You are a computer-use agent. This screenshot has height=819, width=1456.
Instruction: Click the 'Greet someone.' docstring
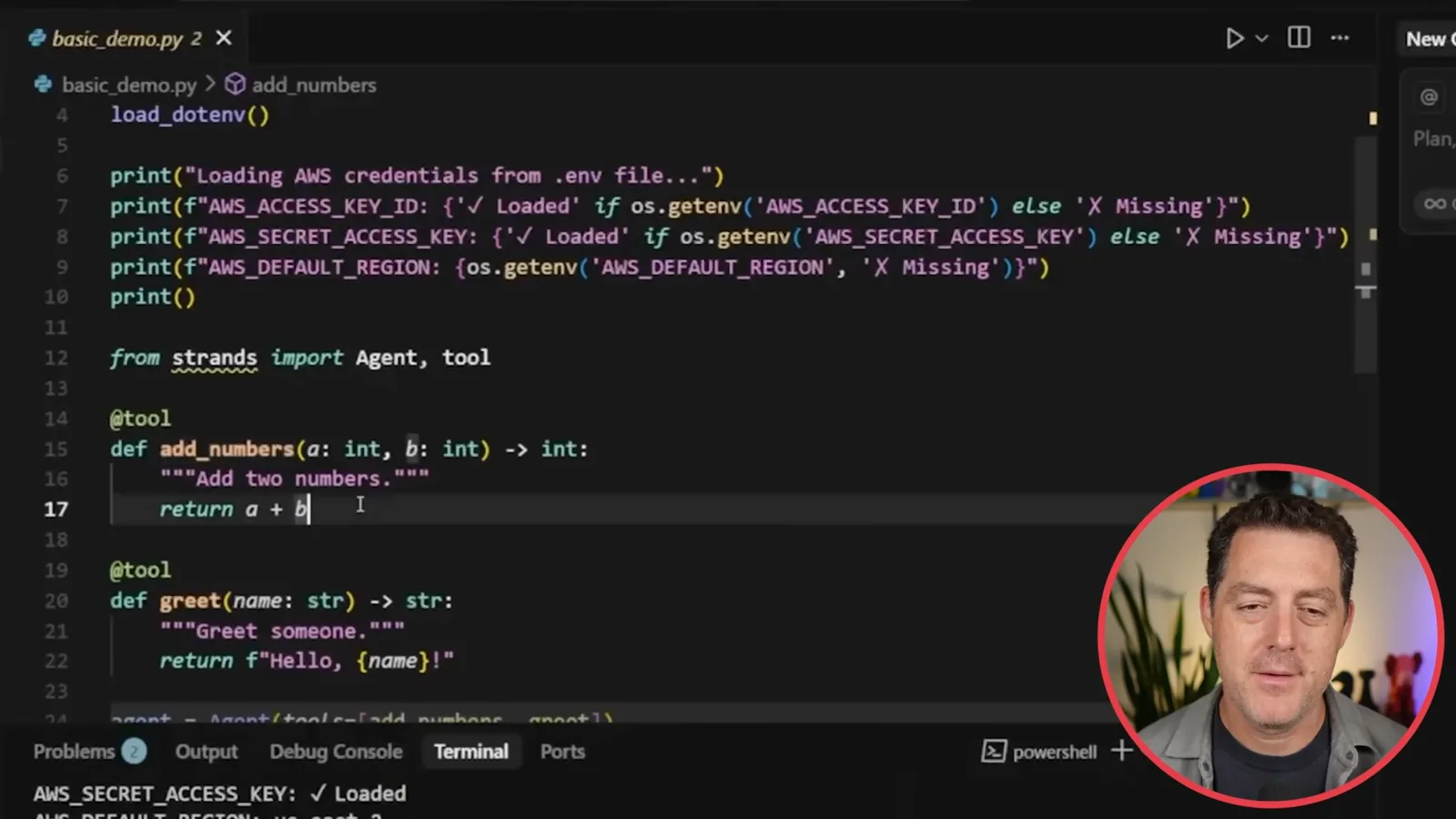click(282, 631)
